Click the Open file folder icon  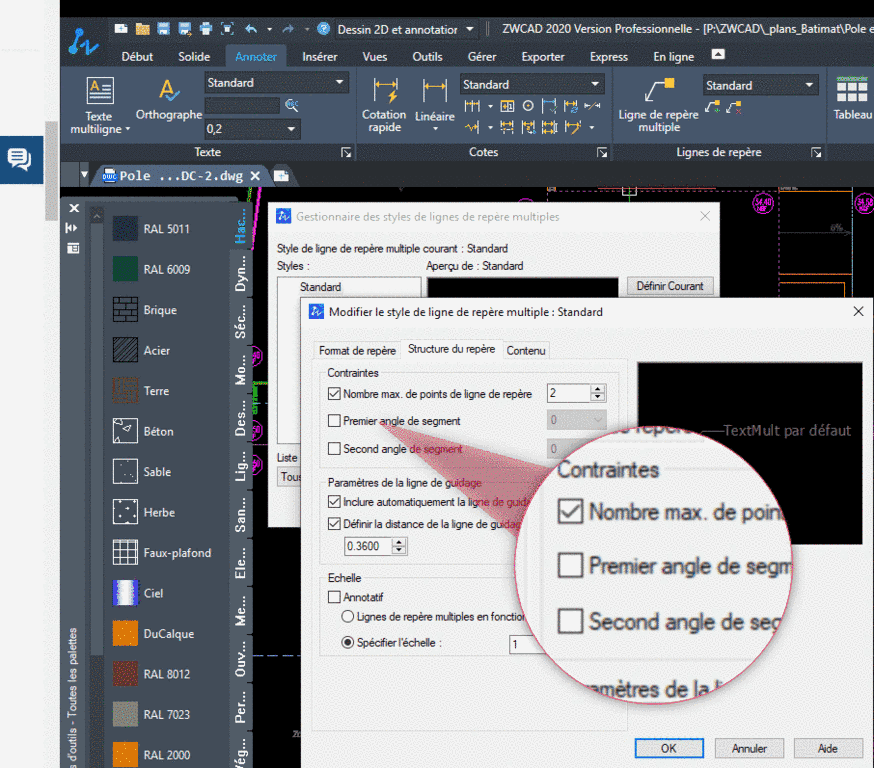[143, 28]
